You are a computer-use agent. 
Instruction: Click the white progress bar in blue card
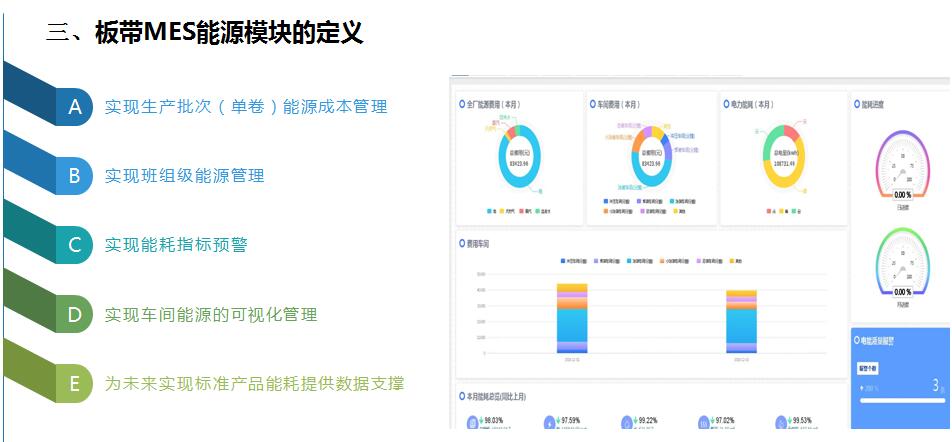901,401
